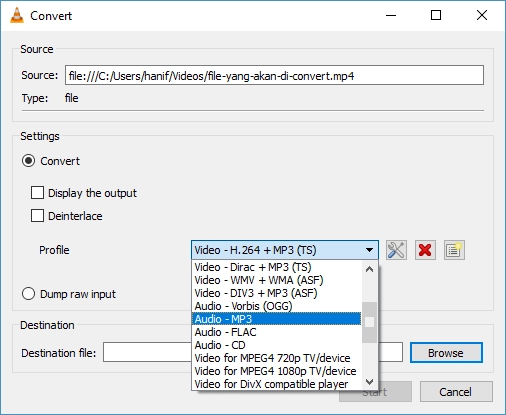506x415 pixels.
Task: Maximize the Convert window
Action: 436,15
